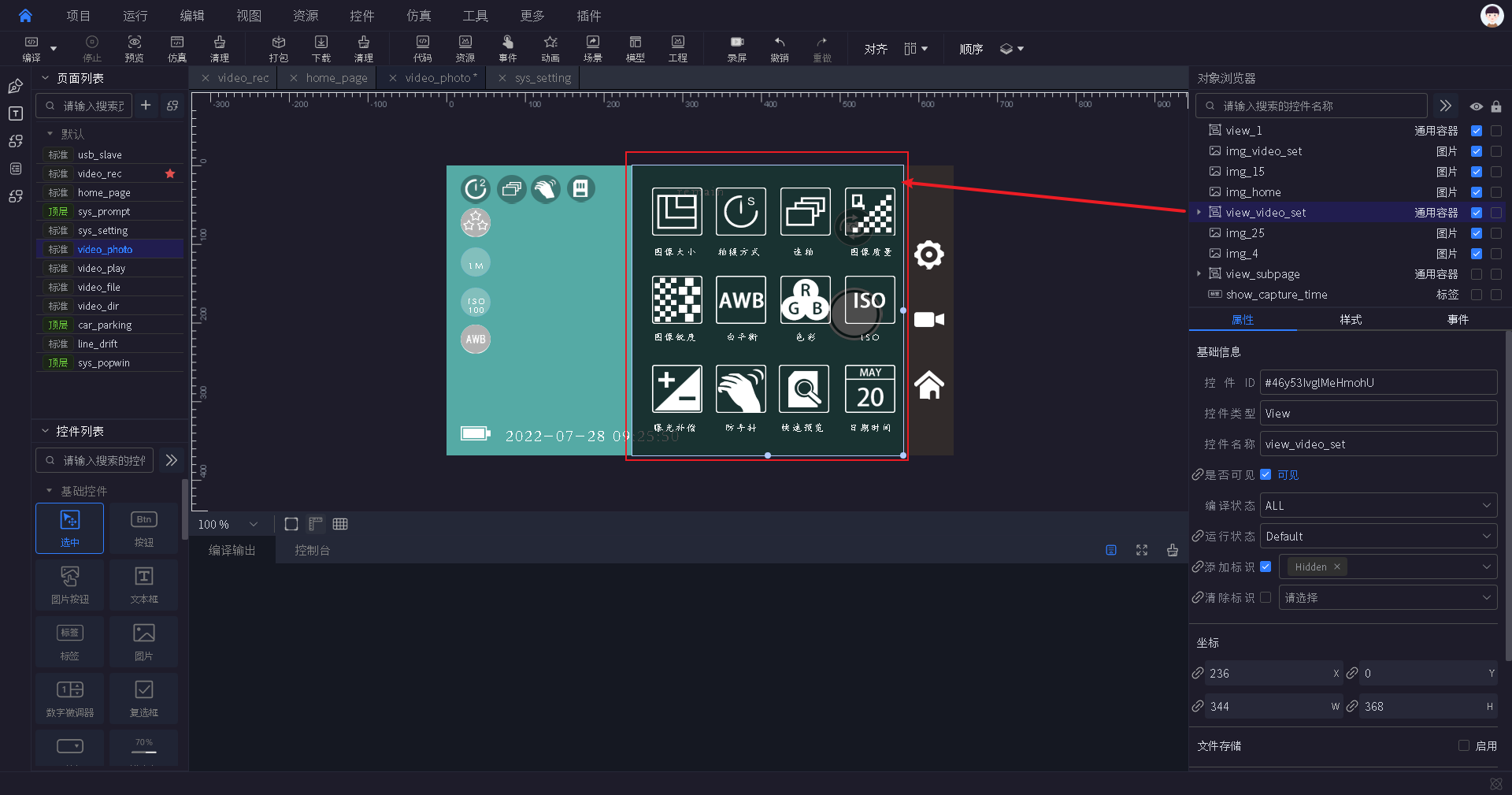The width and height of the screenshot is (1512, 795).
Task: Click the 打包 package toolbar icon
Action: coord(279,49)
